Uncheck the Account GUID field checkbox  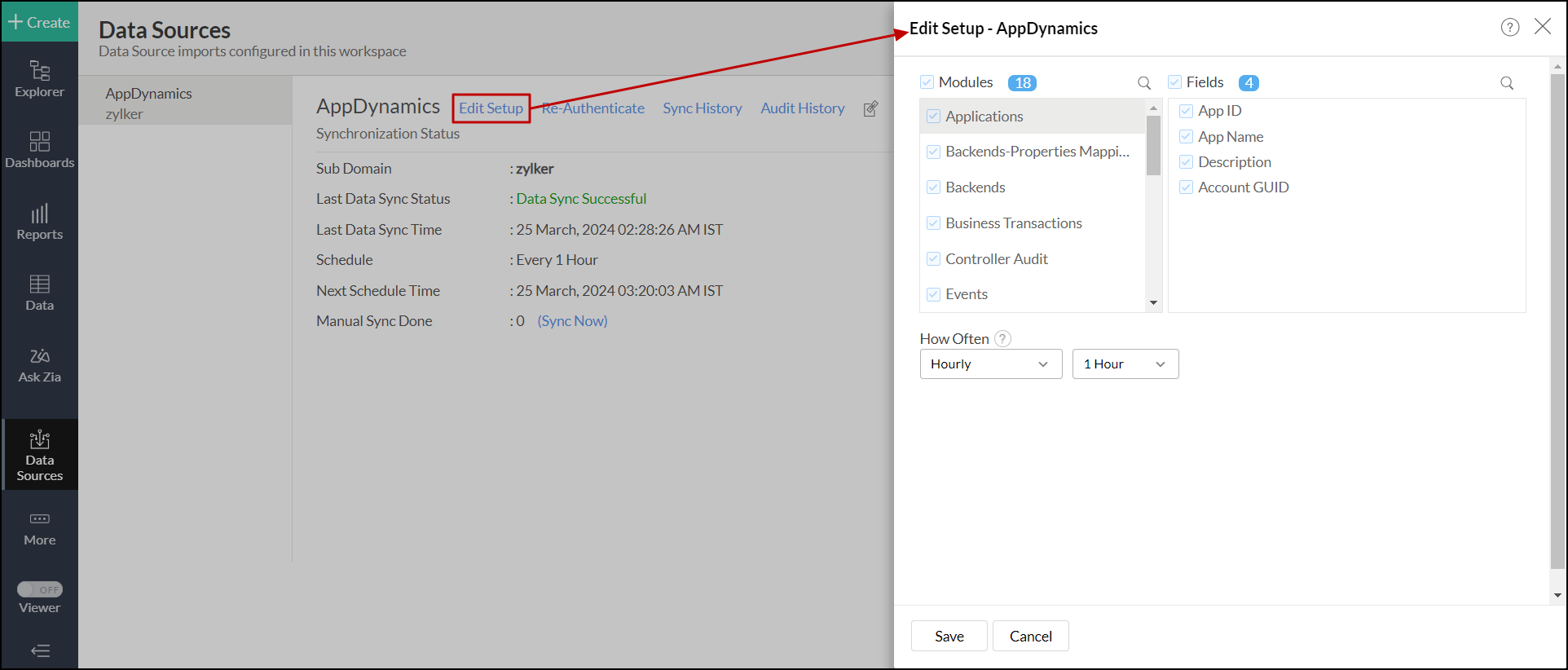(x=1186, y=187)
